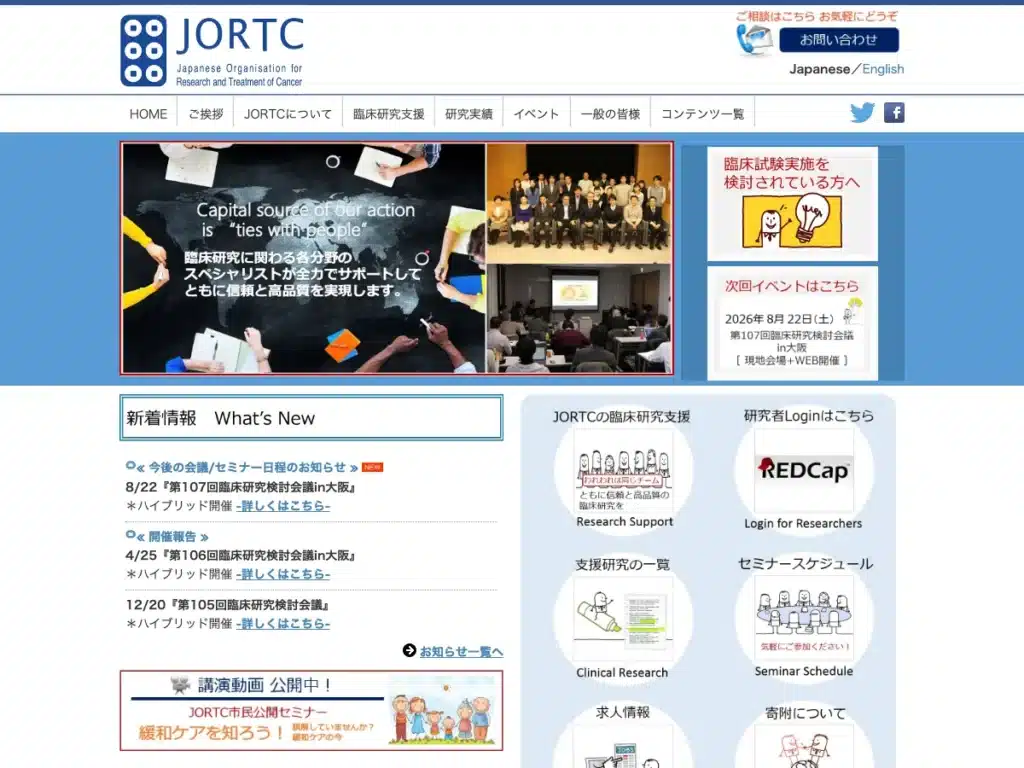Open 臨床研究支援 menu item
Image resolution: width=1024 pixels, height=768 pixels.
[x=389, y=114]
